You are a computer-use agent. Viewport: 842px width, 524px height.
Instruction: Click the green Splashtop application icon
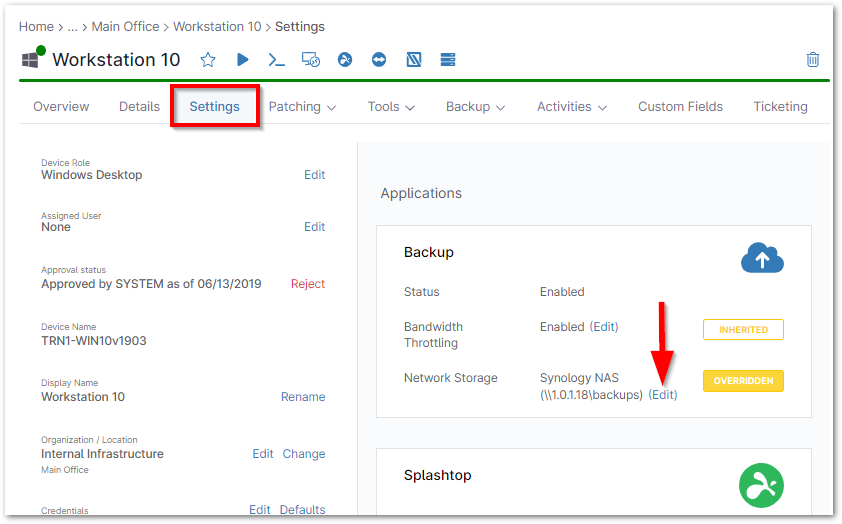761,485
